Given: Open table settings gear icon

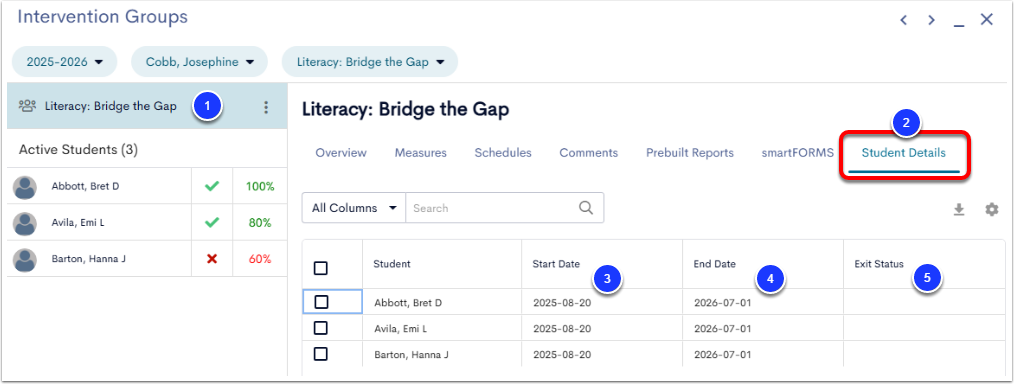Looking at the screenshot, I should (x=991, y=209).
